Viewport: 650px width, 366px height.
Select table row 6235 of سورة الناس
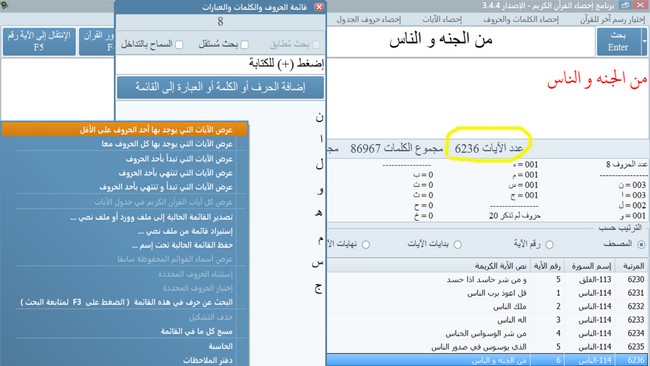pyautogui.click(x=488, y=347)
